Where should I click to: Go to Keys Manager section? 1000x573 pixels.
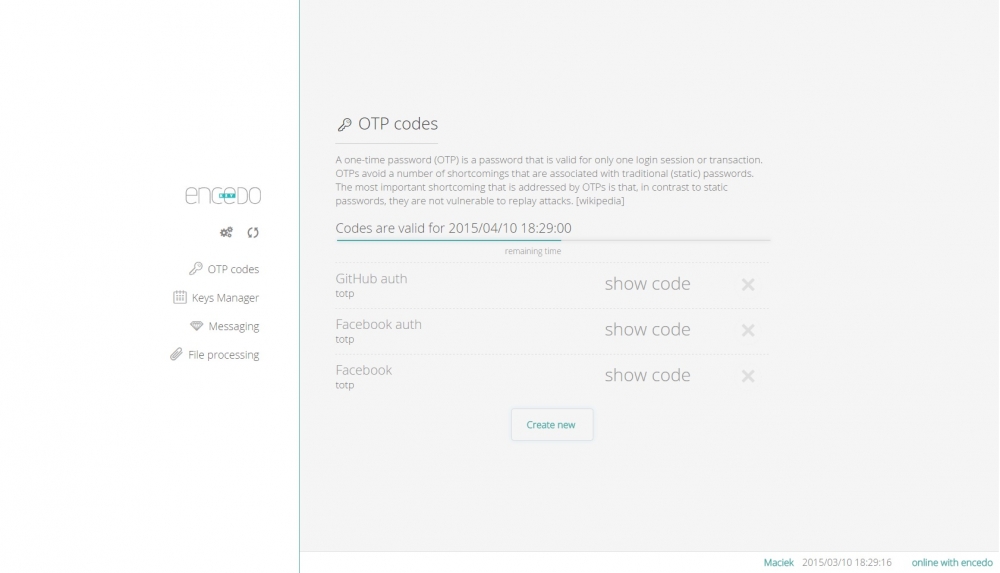click(225, 298)
